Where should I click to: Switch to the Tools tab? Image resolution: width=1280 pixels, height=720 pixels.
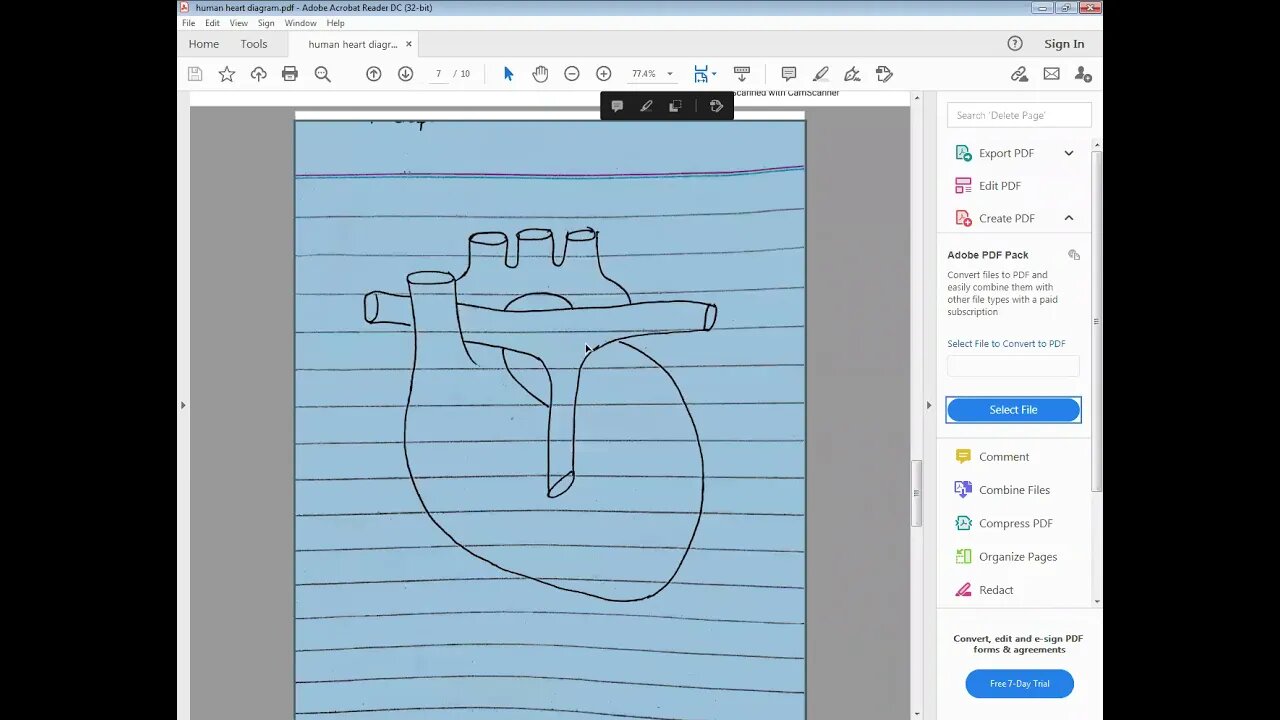click(x=254, y=44)
